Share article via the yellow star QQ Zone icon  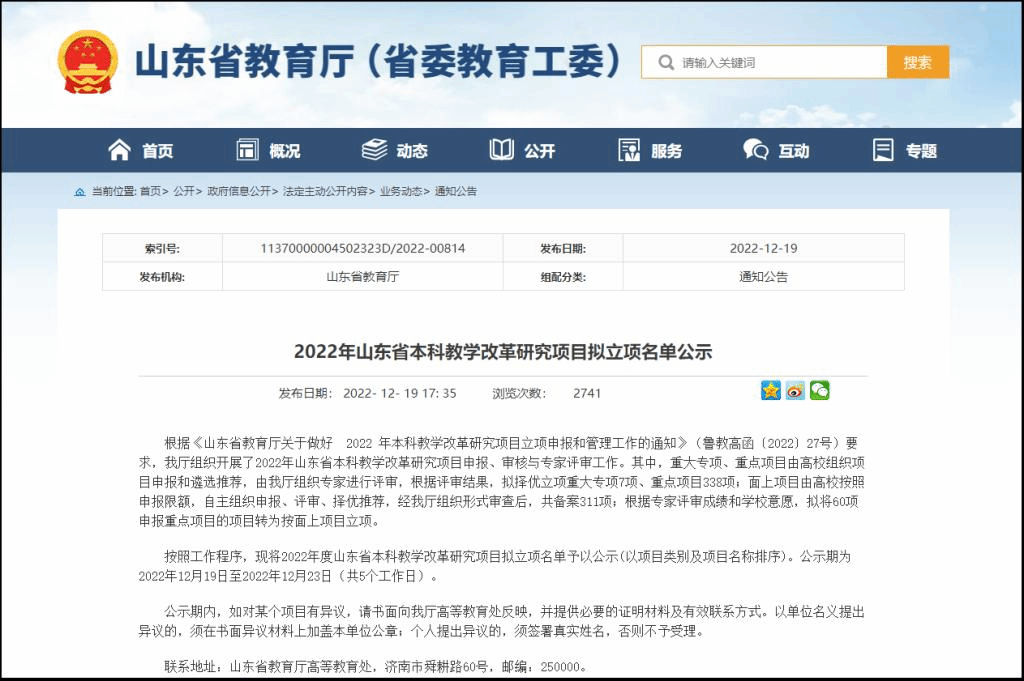point(771,391)
